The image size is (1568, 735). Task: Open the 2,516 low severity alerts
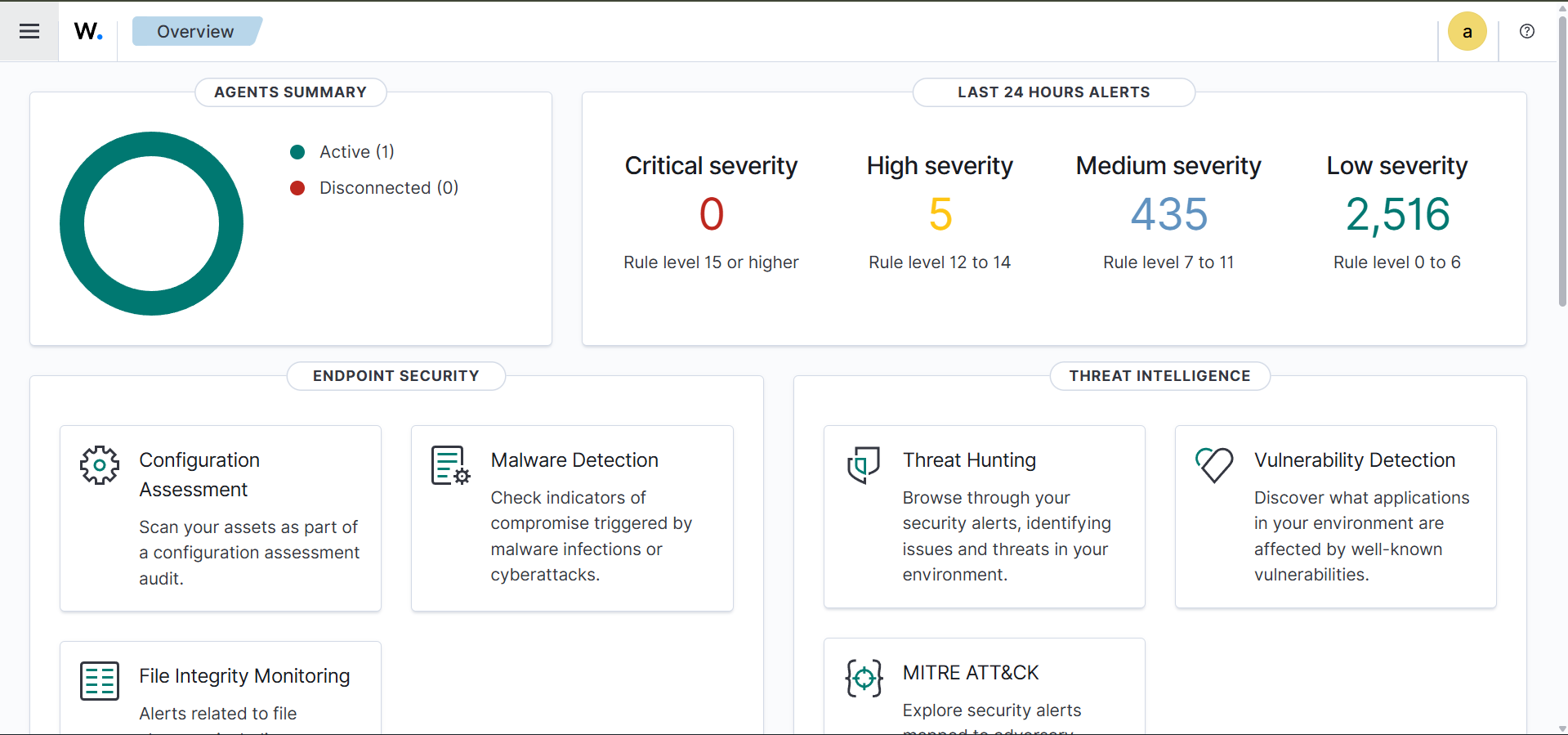pos(1397,214)
